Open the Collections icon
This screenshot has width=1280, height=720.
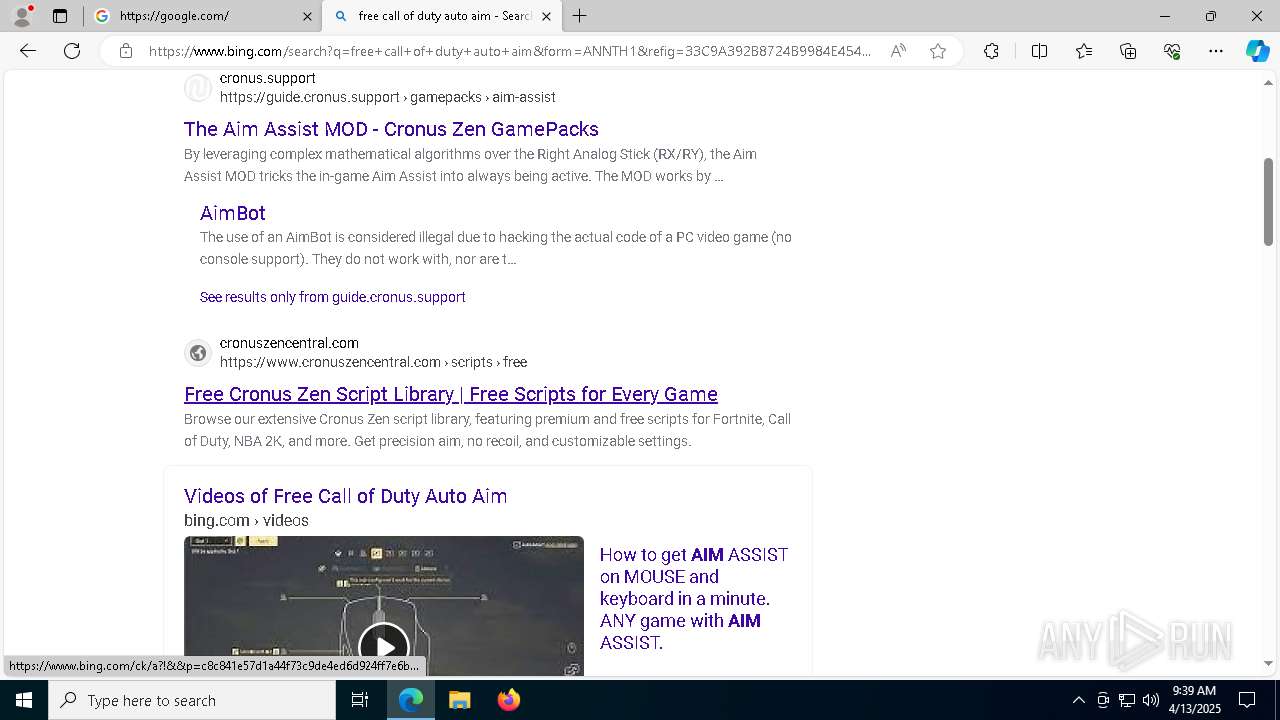[1128, 51]
